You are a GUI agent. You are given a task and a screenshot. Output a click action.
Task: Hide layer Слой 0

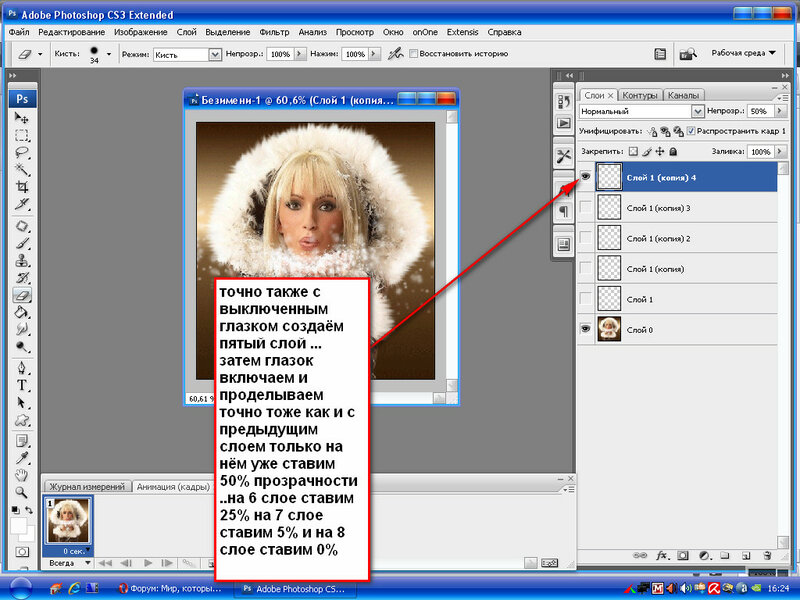(x=586, y=329)
